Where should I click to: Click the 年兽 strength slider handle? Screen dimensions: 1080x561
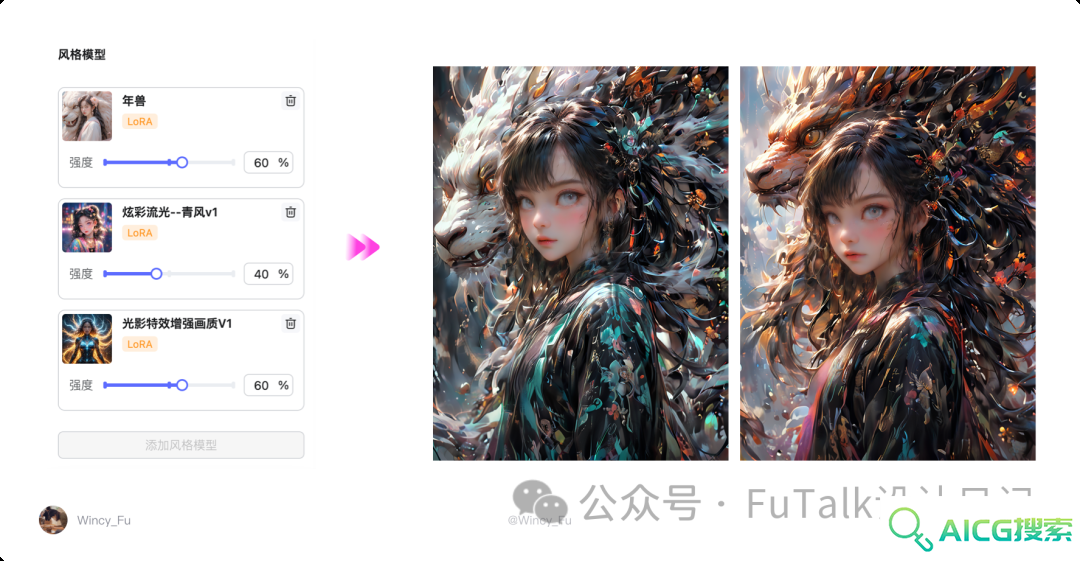coord(182,163)
